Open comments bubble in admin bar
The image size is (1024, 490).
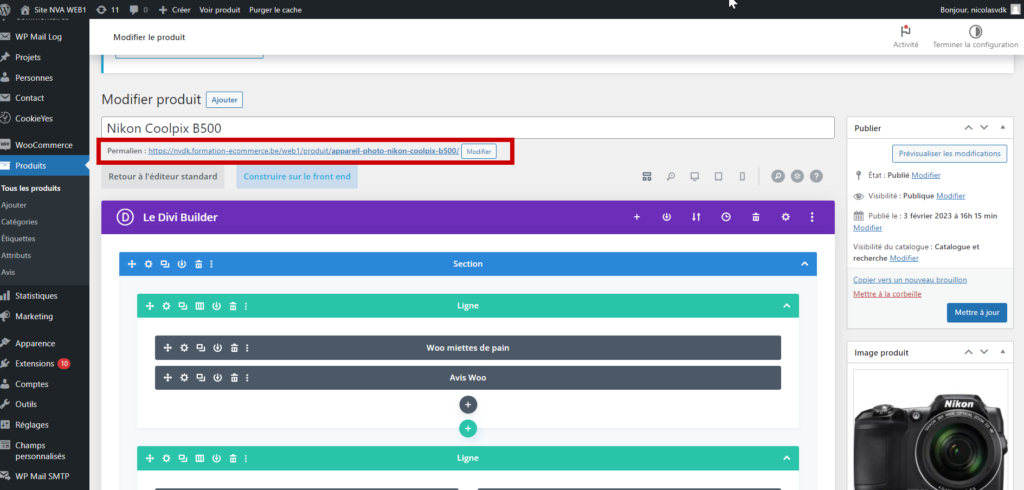138,10
